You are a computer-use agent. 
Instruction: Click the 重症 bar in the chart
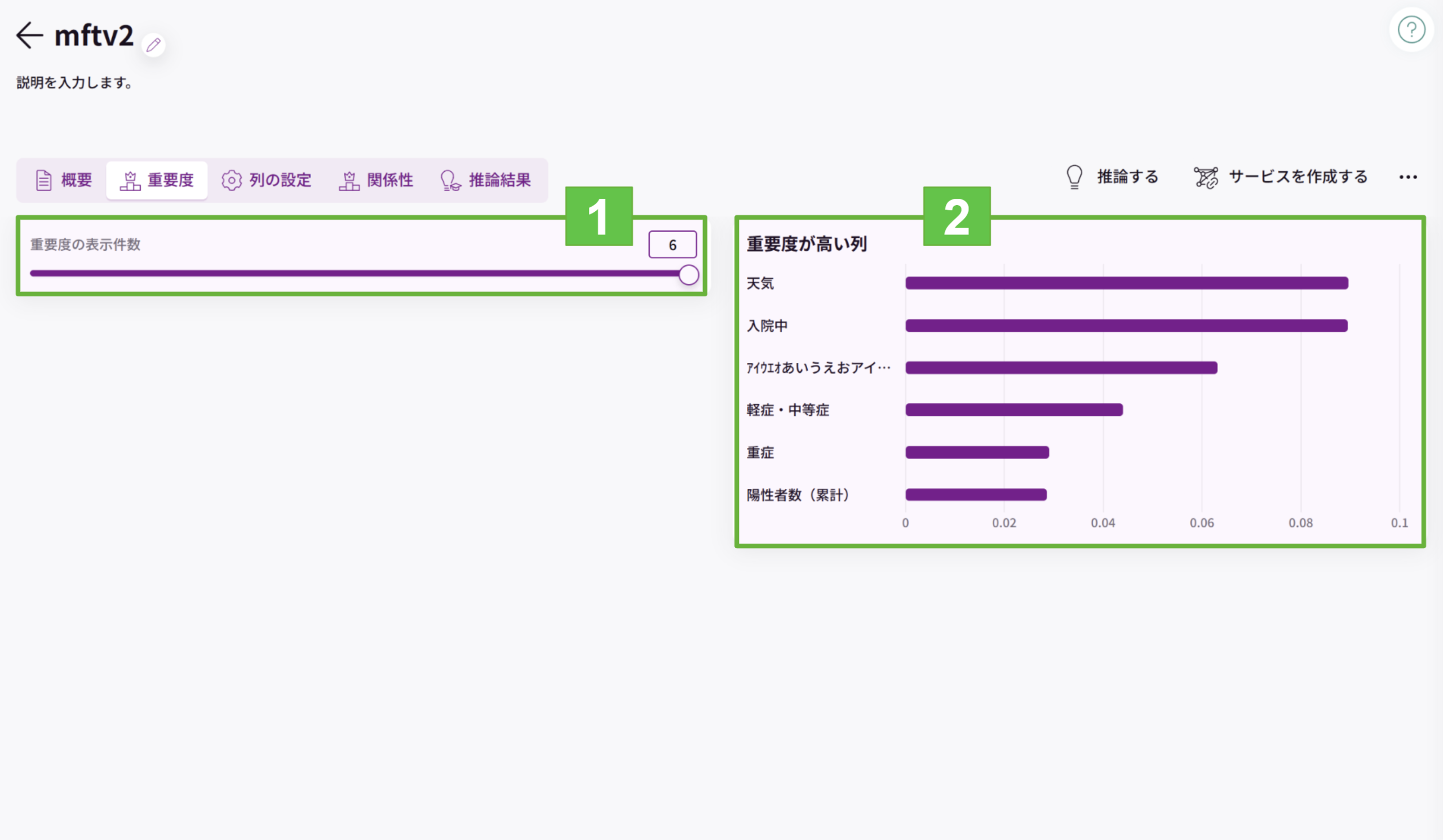click(977, 452)
